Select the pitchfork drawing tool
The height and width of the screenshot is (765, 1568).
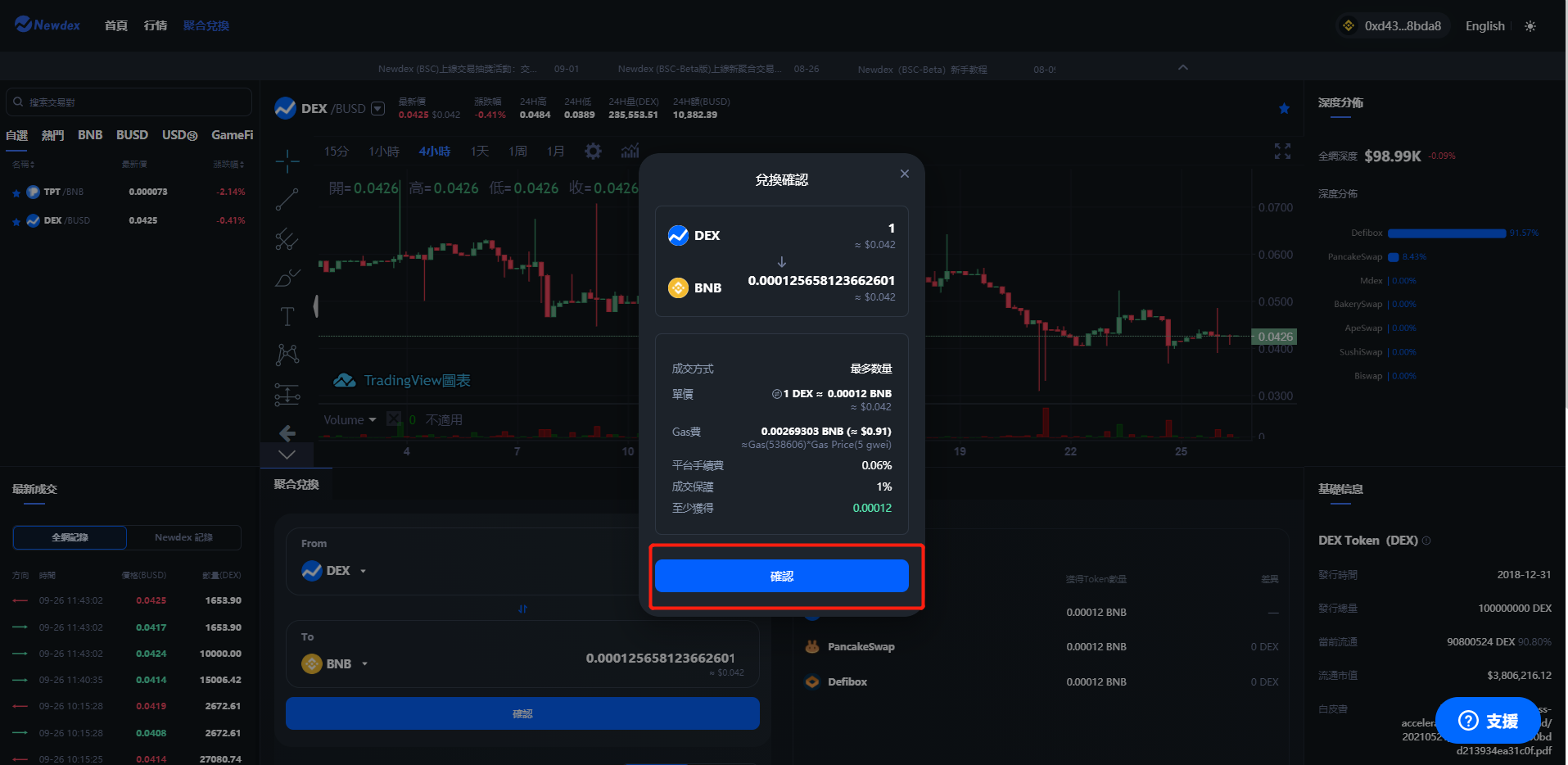tap(287, 238)
